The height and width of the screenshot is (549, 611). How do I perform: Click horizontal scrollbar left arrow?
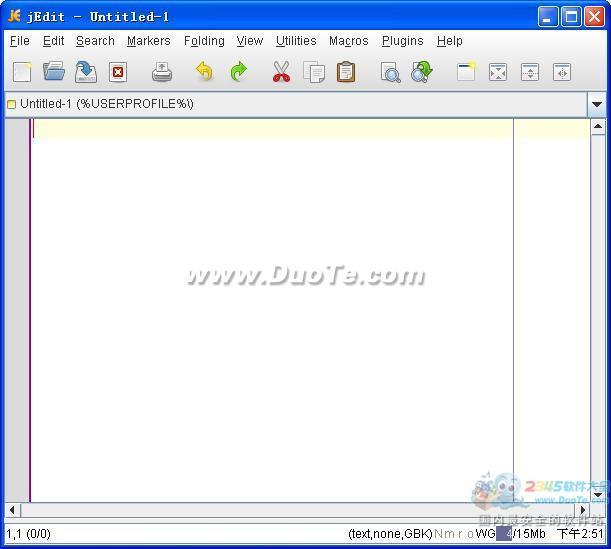12,510
